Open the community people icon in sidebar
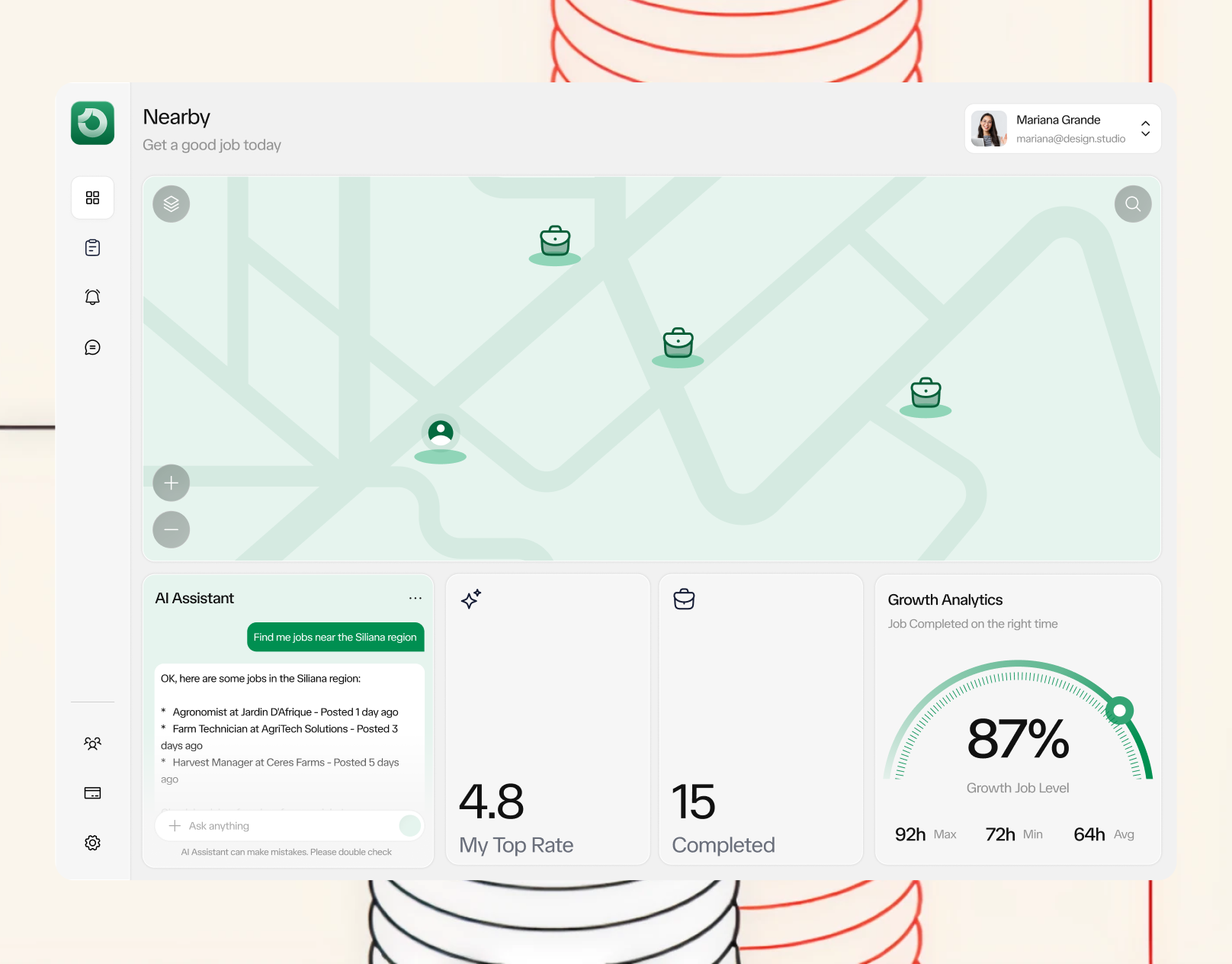The width and height of the screenshot is (1232, 964). pos(92,743)
